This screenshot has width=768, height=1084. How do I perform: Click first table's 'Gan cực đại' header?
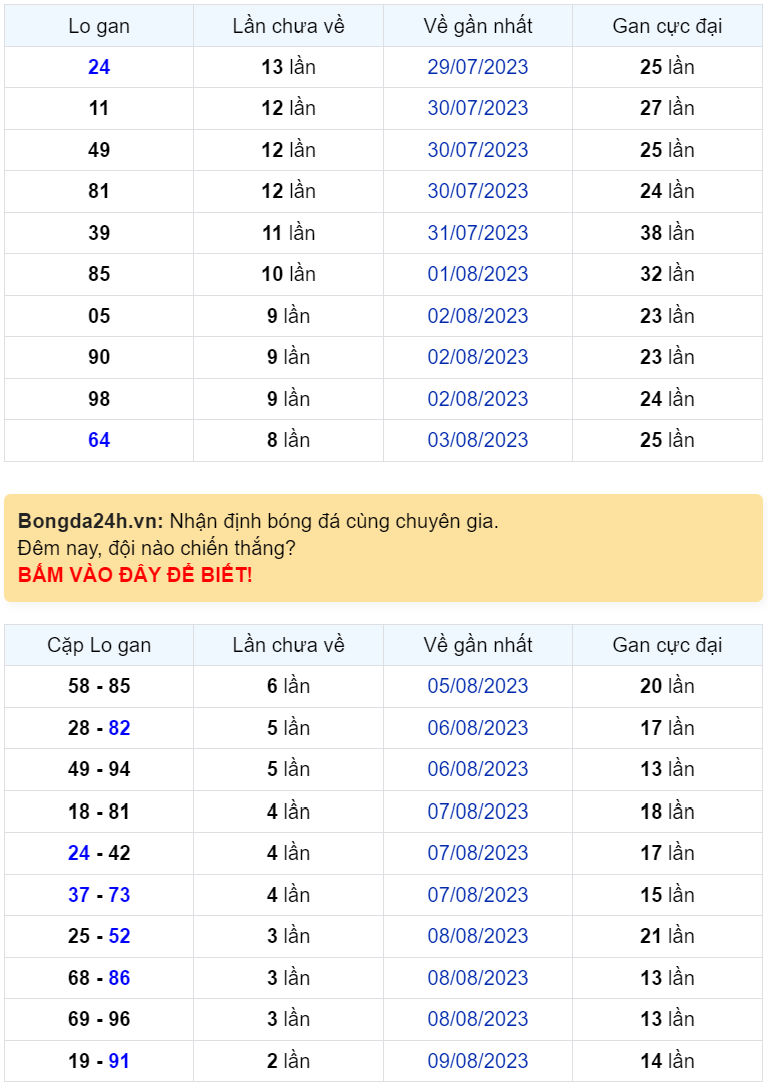point(667,26)
